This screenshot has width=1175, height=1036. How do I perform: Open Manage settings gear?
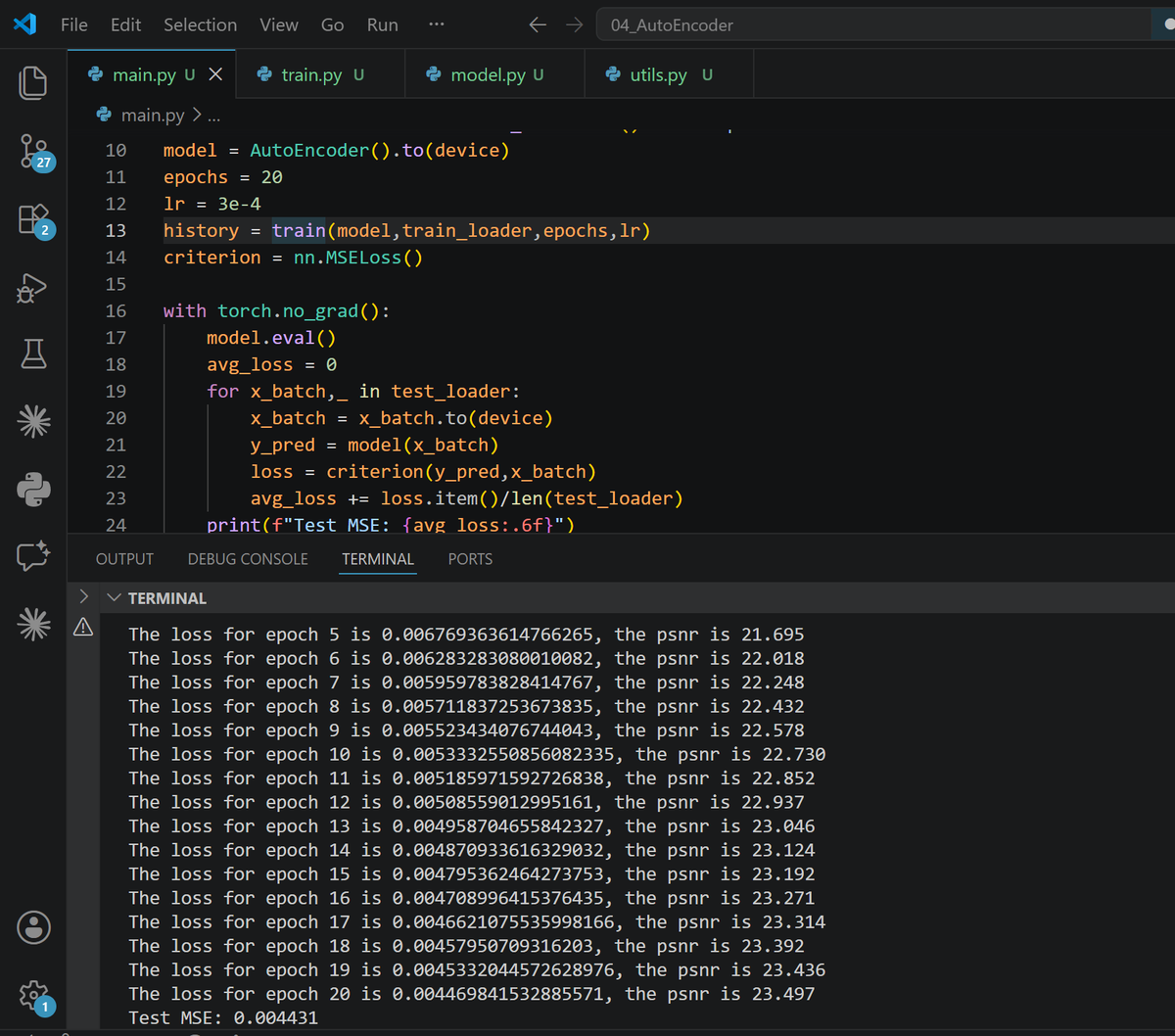coord(34,996)
